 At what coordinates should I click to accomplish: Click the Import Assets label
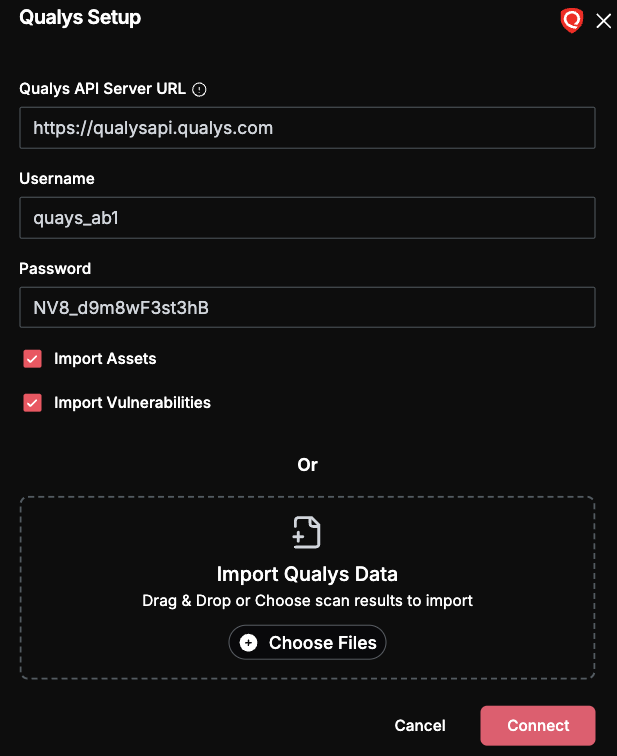pyautogui.click(x=105, y=359)
